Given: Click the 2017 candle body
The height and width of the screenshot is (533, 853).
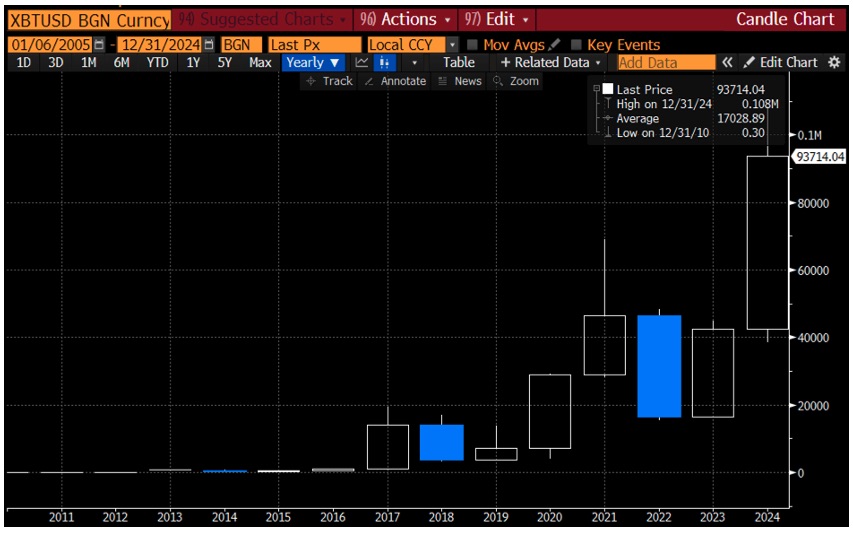Looking at the screenshot, I should pyautogui.click(x=388, y=447).
